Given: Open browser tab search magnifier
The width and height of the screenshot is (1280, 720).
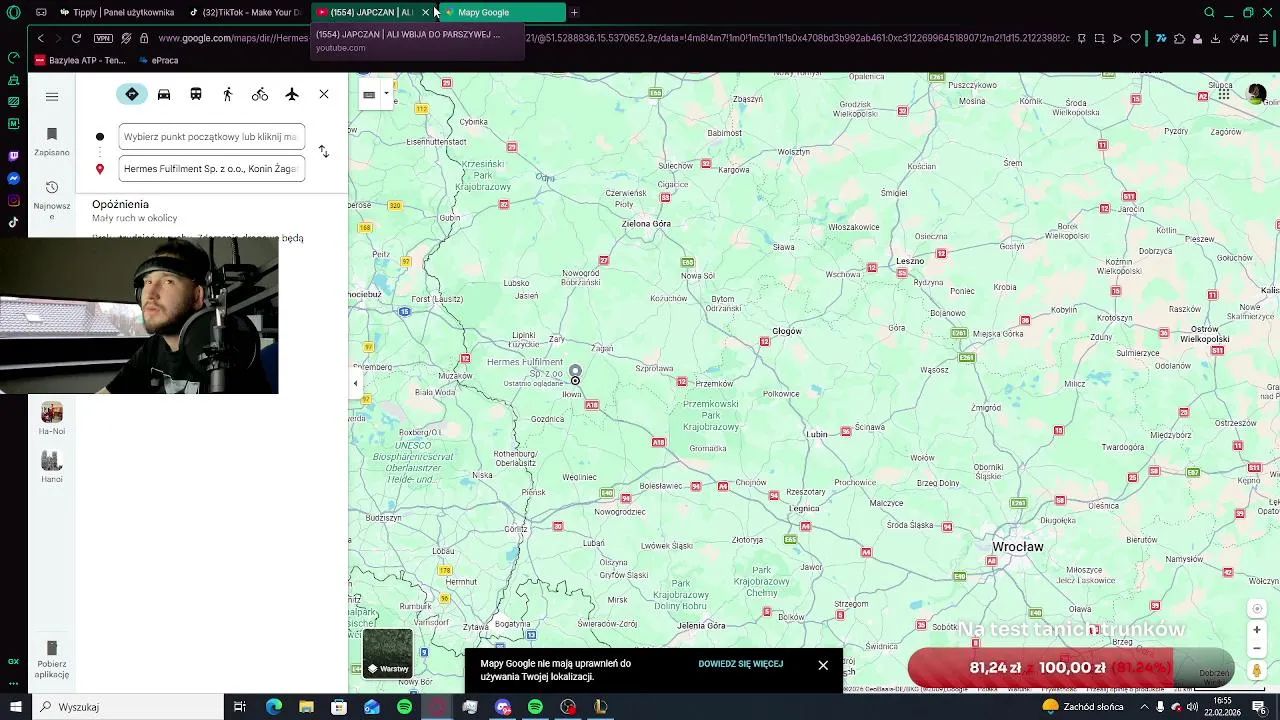Looking at the screenshot, I should (x=1209, y=12).
